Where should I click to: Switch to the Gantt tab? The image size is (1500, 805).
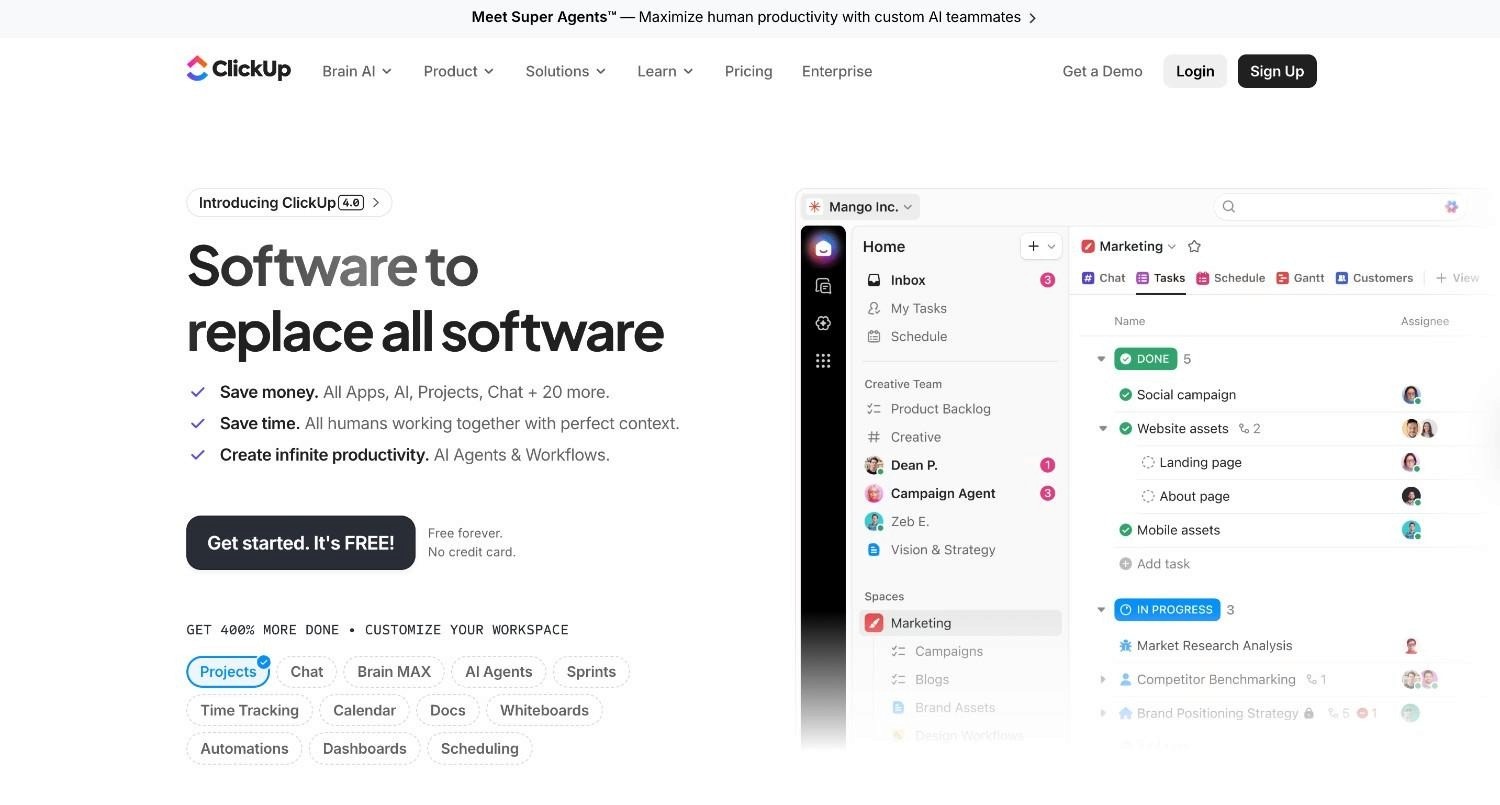point(1300,278)
